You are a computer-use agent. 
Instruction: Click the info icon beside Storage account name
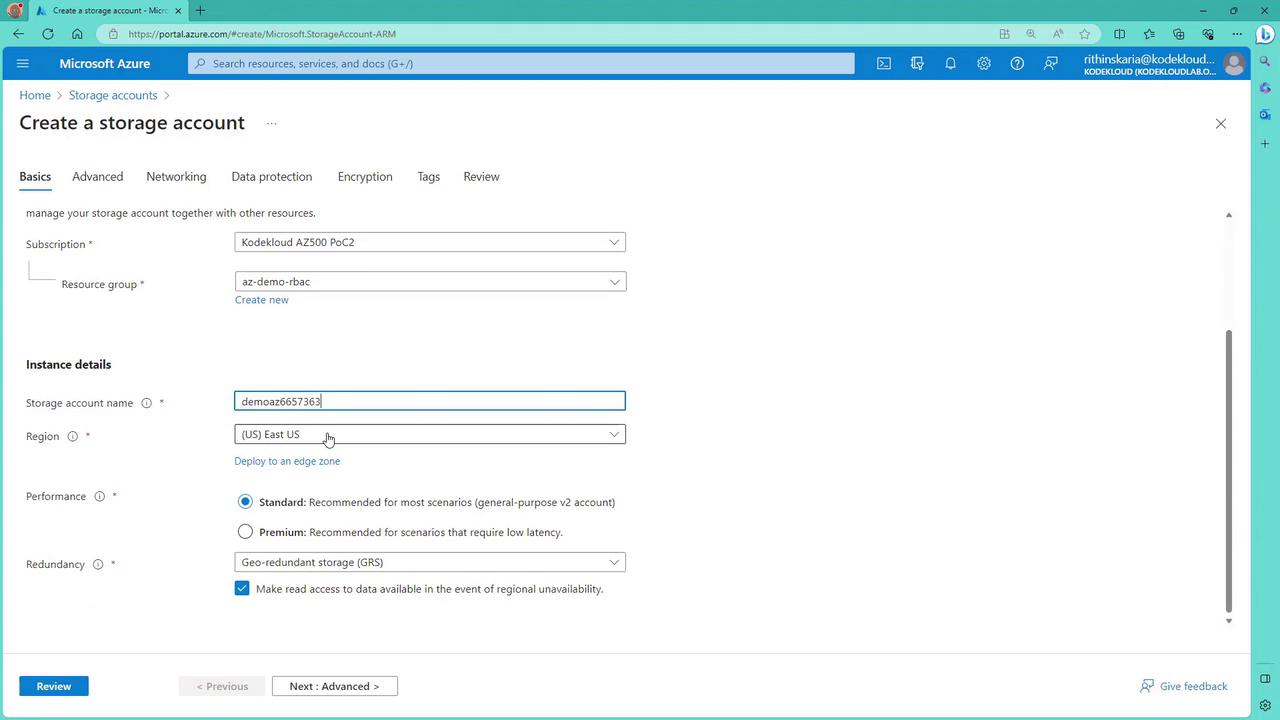[146, 403]
